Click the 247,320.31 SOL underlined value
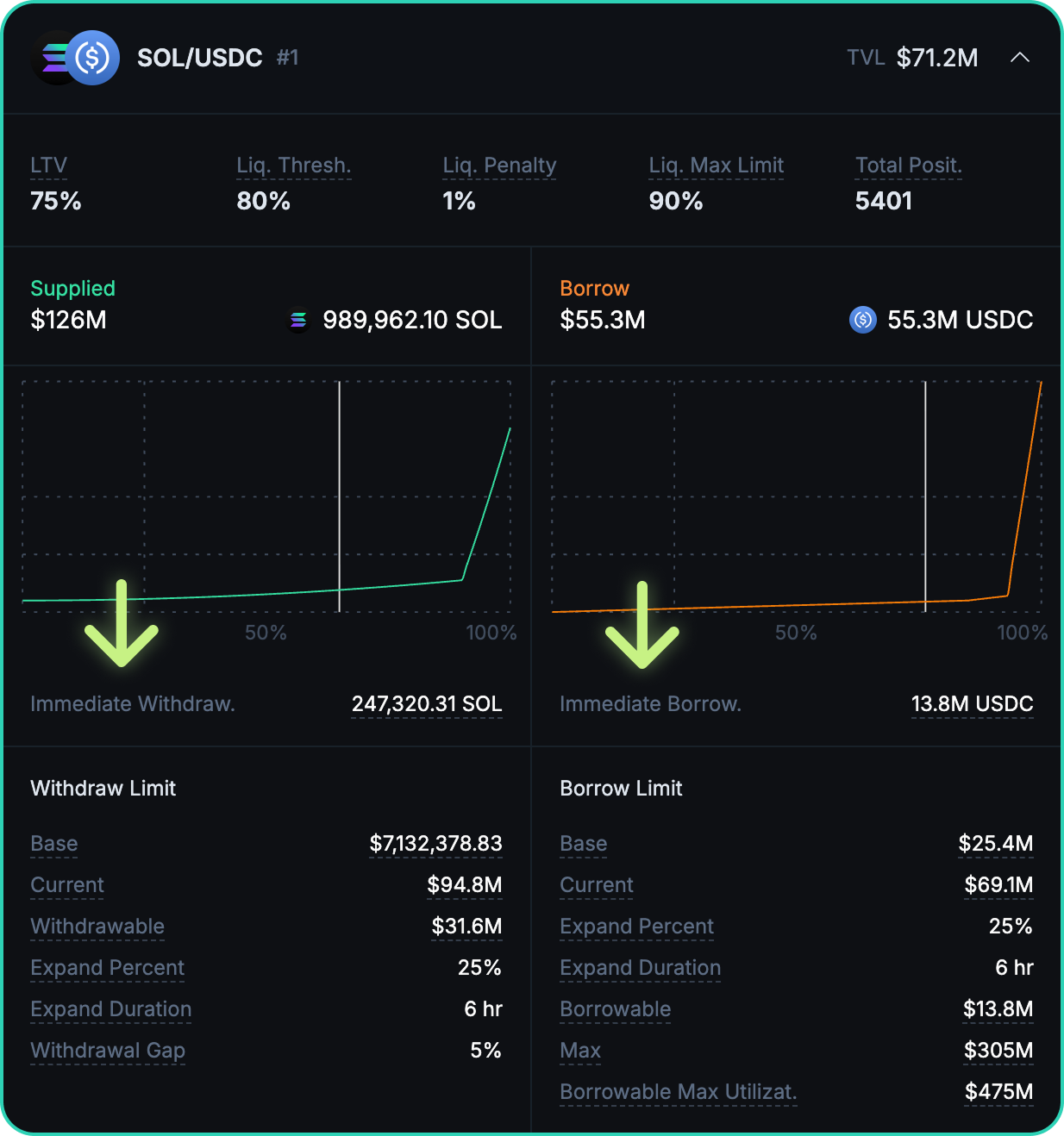 click(x=426, y=704)
